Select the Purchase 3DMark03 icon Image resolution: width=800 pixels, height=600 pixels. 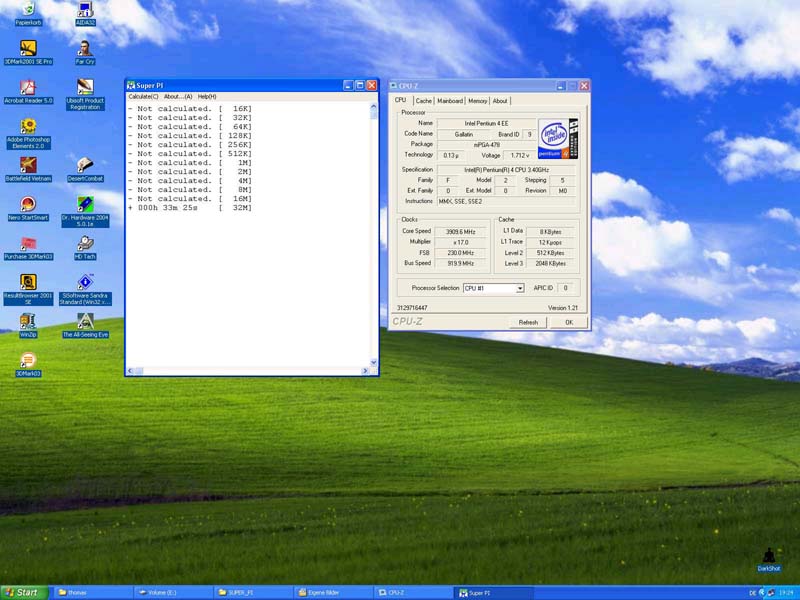[x=28, y=247]
